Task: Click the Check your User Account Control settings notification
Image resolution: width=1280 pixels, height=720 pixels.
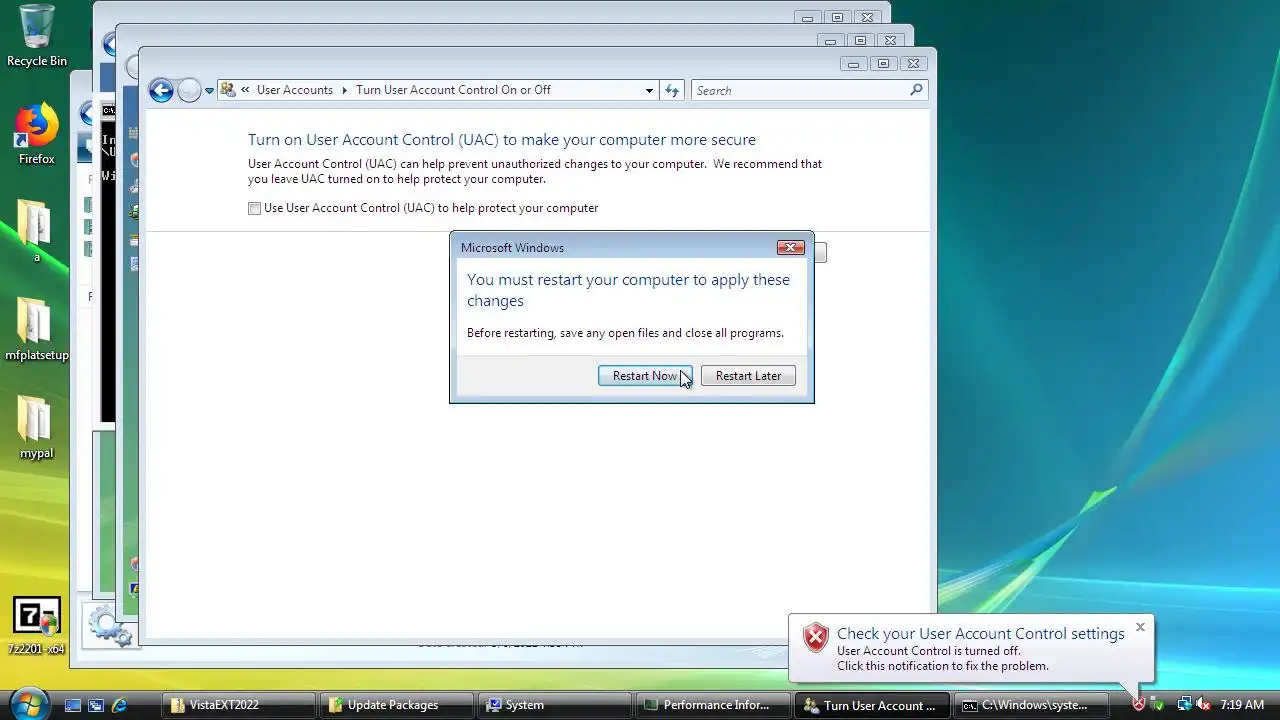Action: (x=980, y=634)
